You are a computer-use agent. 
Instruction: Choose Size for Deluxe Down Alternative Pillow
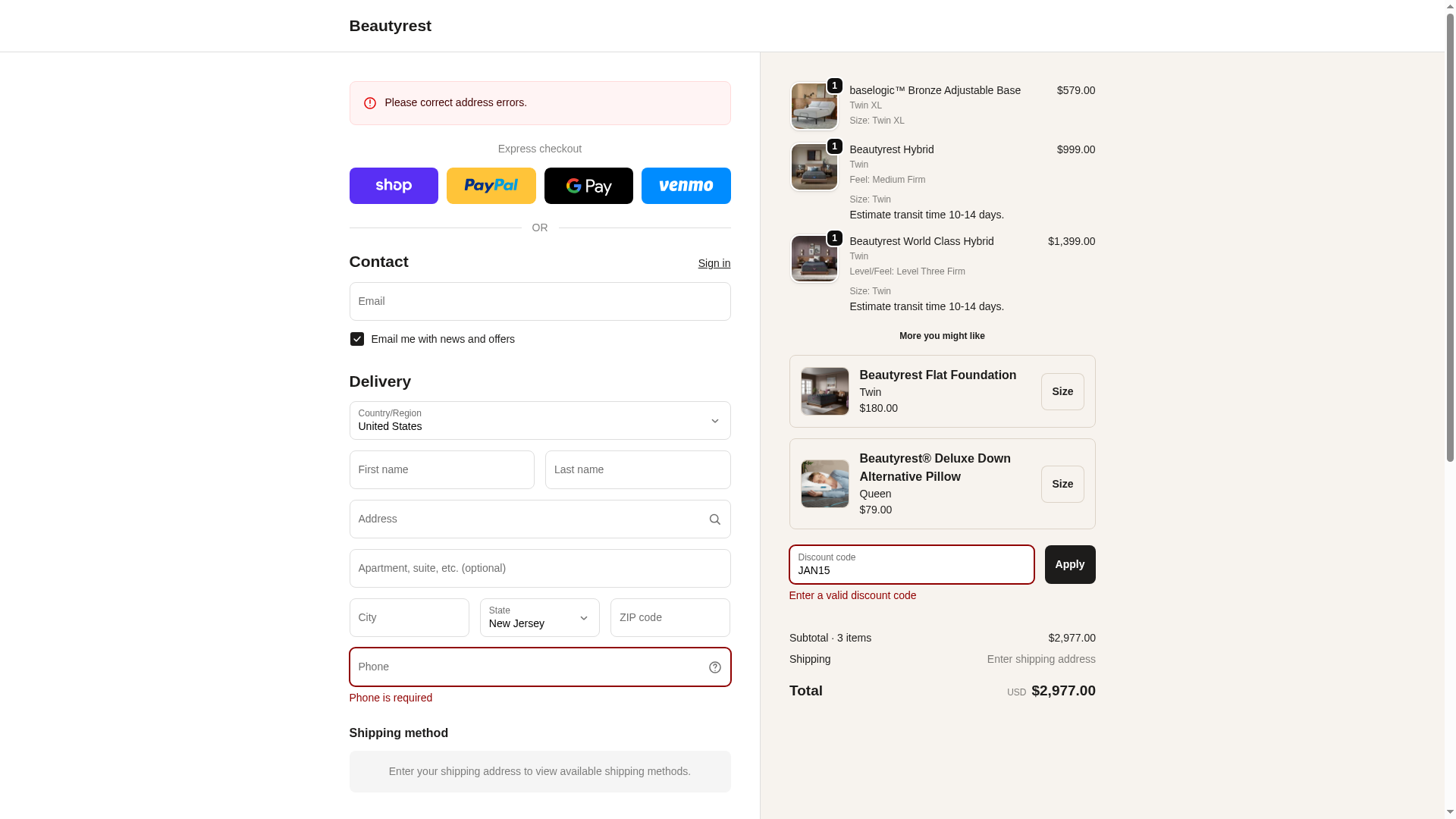coord(1062,485)
